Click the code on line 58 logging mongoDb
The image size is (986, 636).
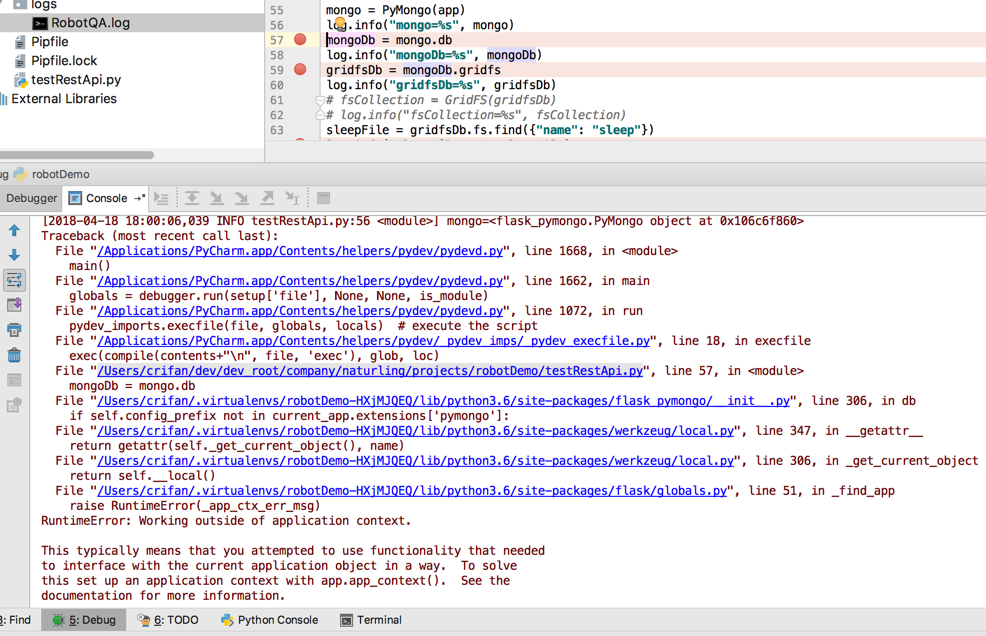[x=434, y=55]
